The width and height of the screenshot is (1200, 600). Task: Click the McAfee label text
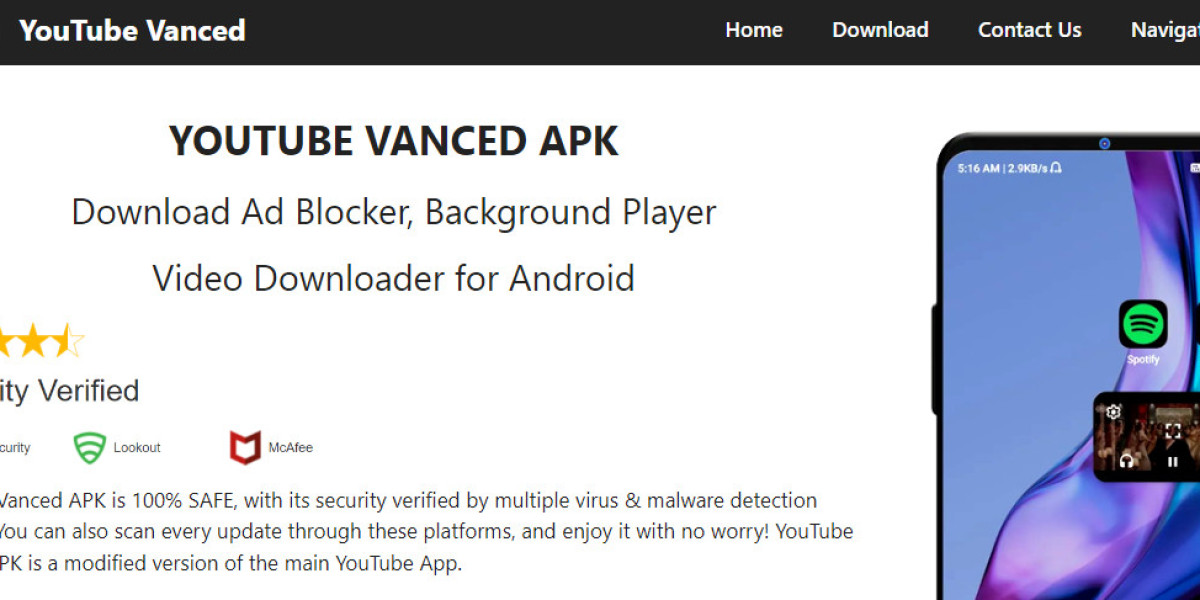click(x=290, y=448)
